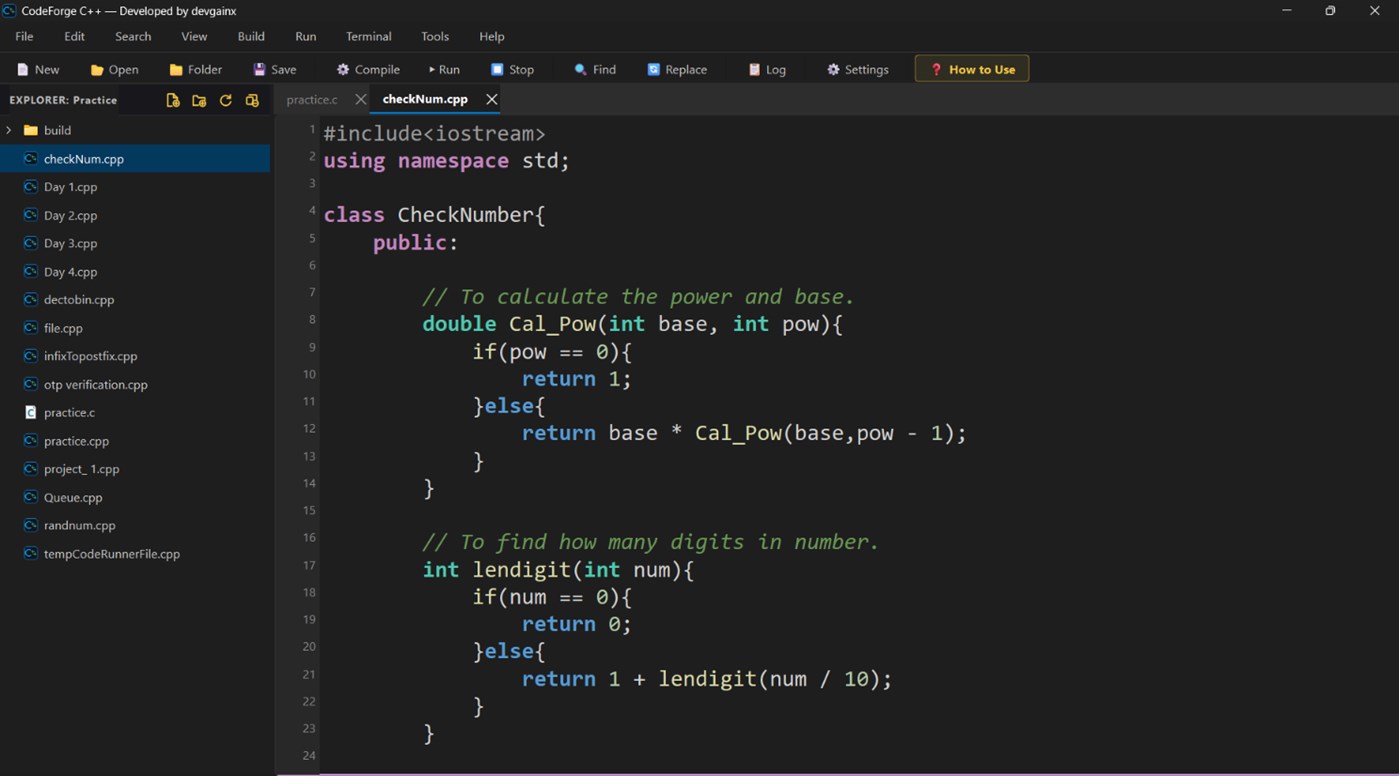
Task: Close the checkNum.cpp tab
Action: [x=491, y=99]
